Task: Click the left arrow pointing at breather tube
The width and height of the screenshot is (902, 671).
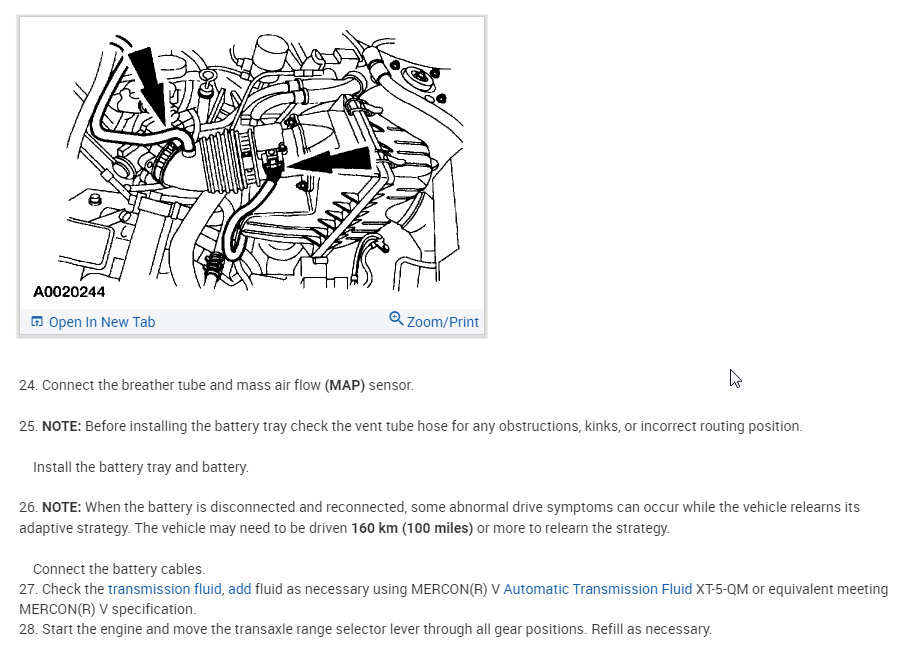Action: [151, 86]
